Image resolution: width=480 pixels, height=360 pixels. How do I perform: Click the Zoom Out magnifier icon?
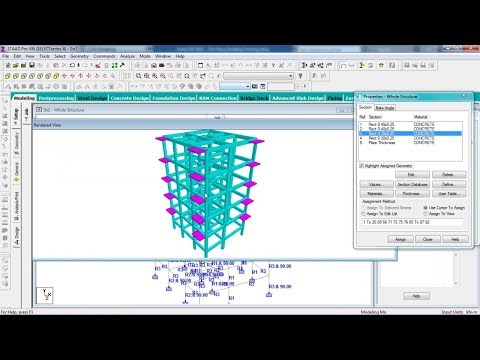(163, 76)
